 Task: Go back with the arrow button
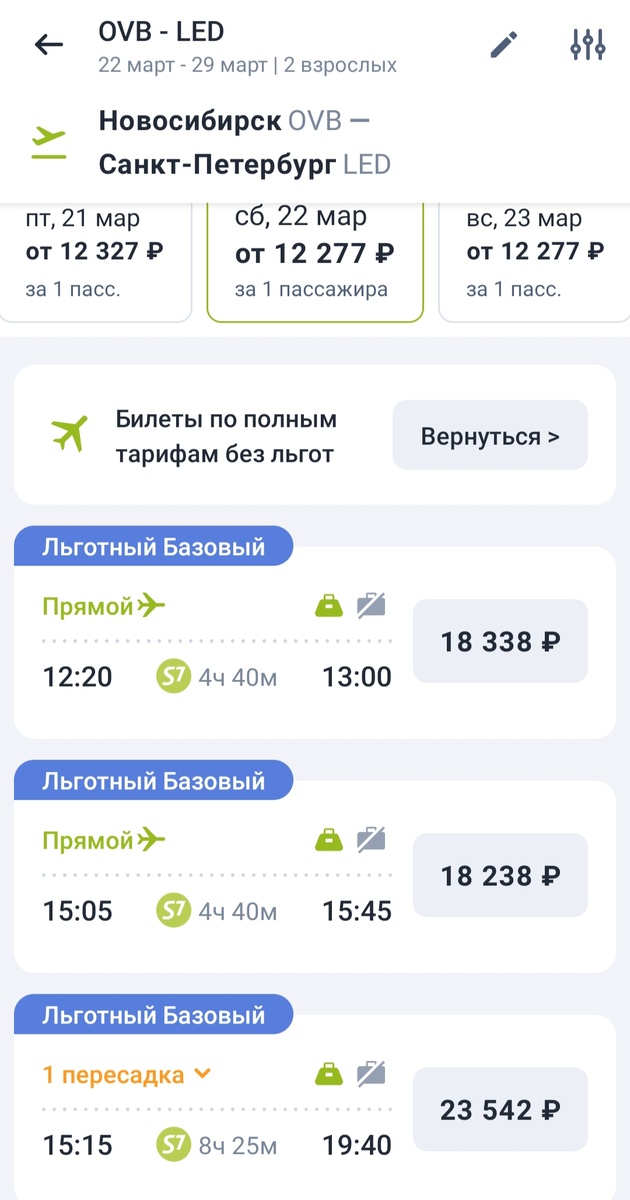(48, 44)
